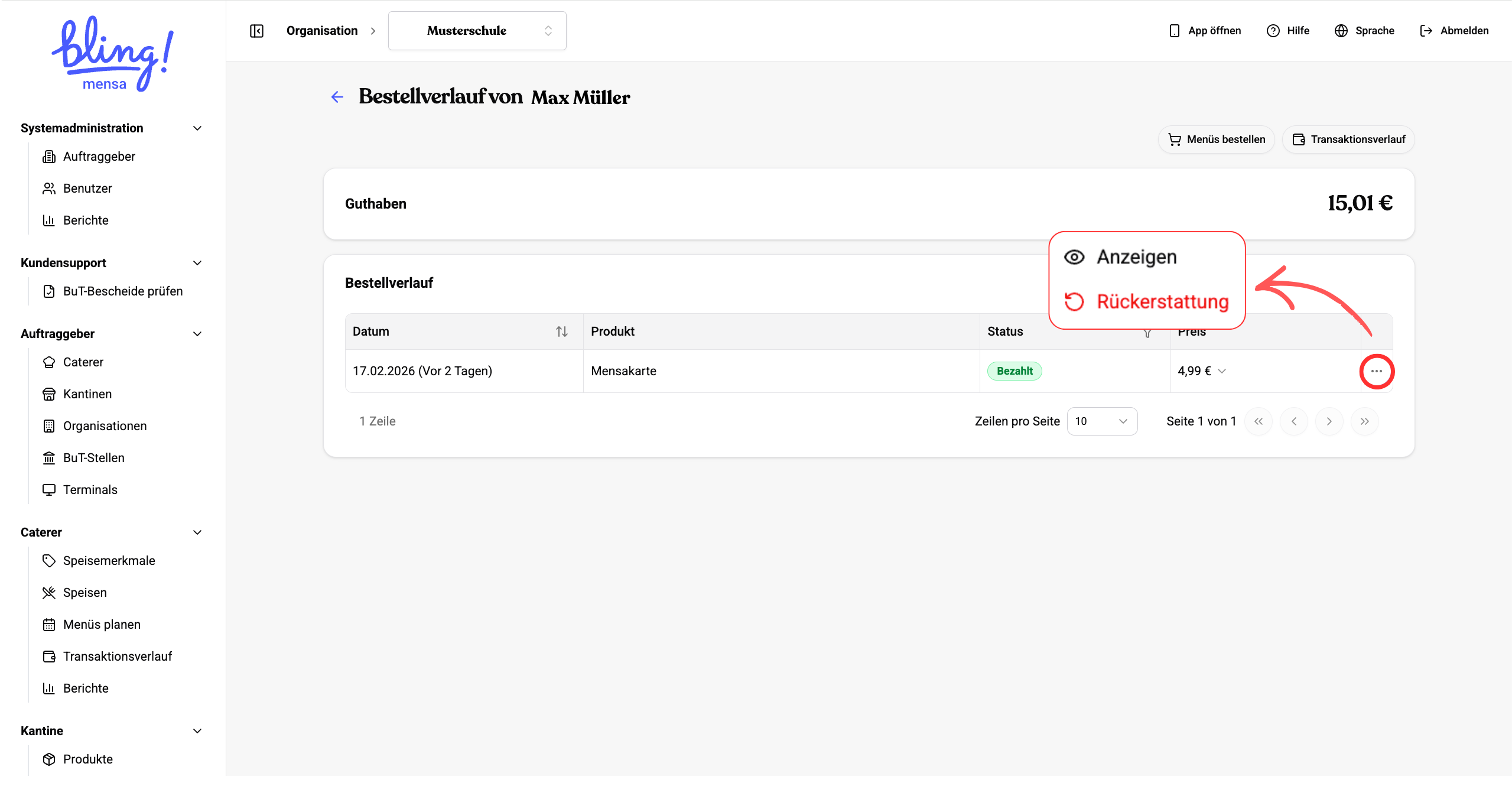This screenshot has height=796, width=1512.
Task: Collapse the sidebar using the panel icon
Action: click(x=256, y=31)
